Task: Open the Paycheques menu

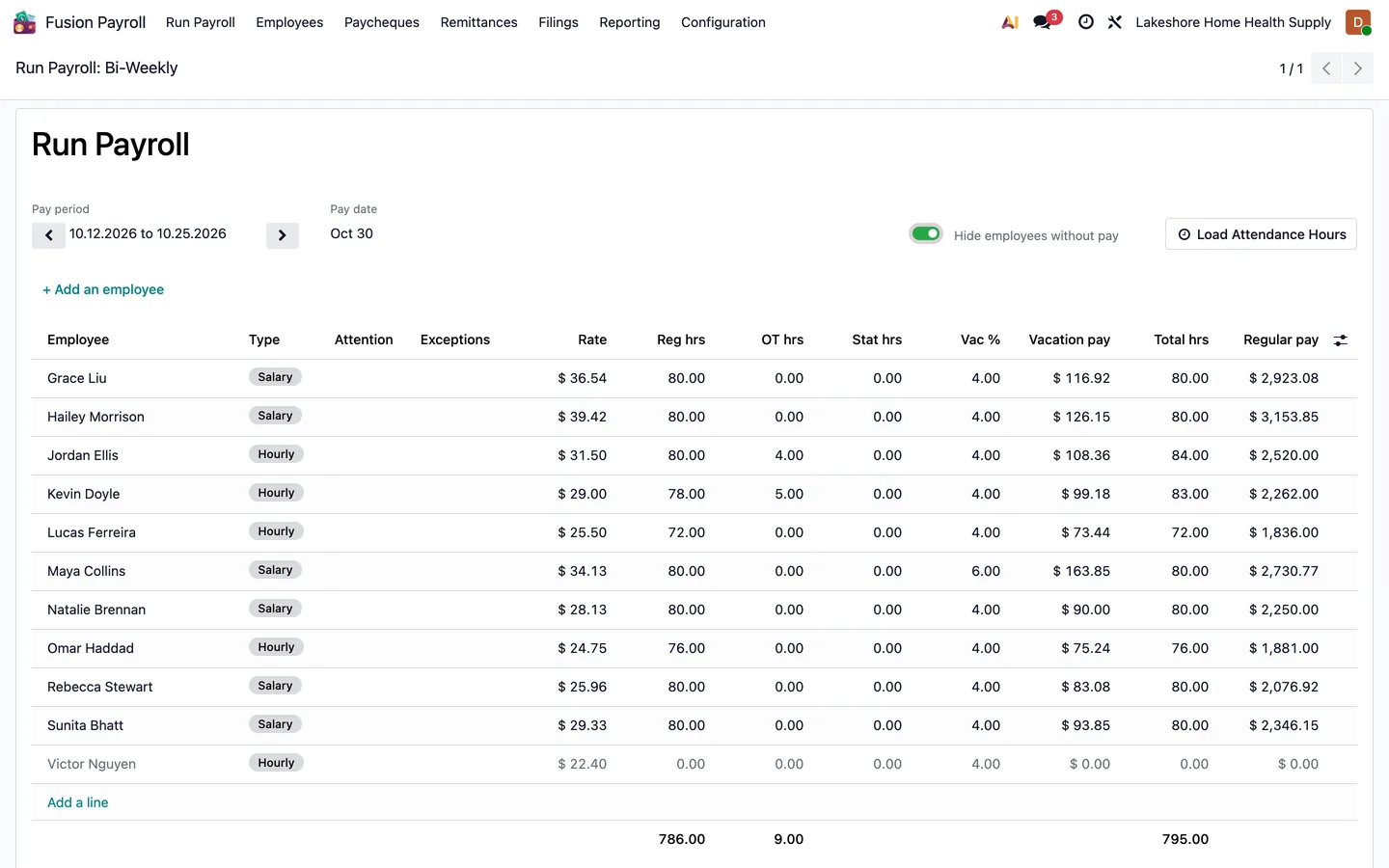Action: coord(382,22)
